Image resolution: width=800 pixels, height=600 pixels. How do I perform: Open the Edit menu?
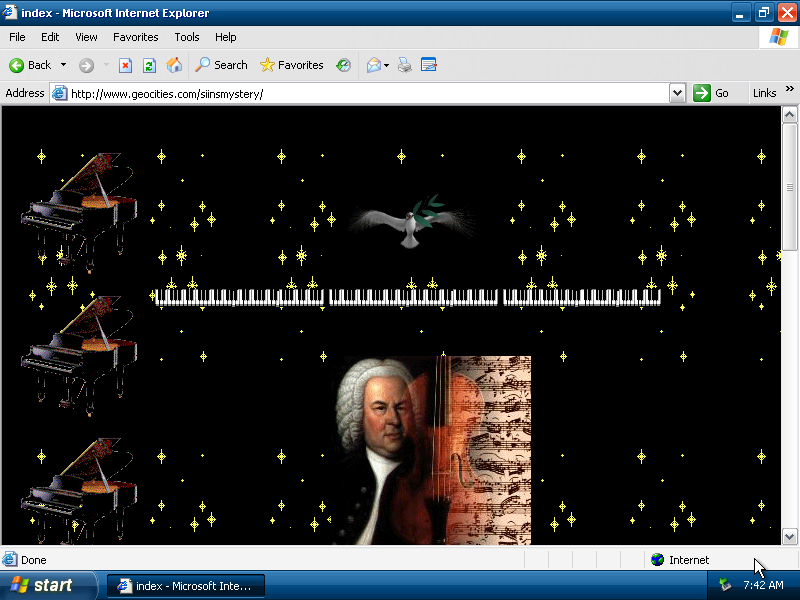[50, 37]
